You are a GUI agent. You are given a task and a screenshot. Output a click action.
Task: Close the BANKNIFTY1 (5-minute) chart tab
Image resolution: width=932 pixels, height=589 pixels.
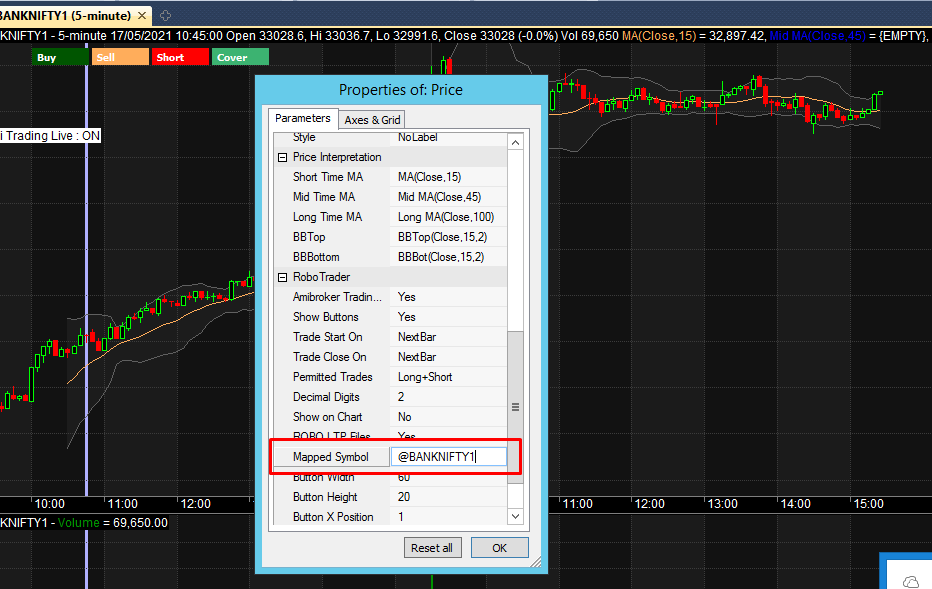click(x=141, y=15)
